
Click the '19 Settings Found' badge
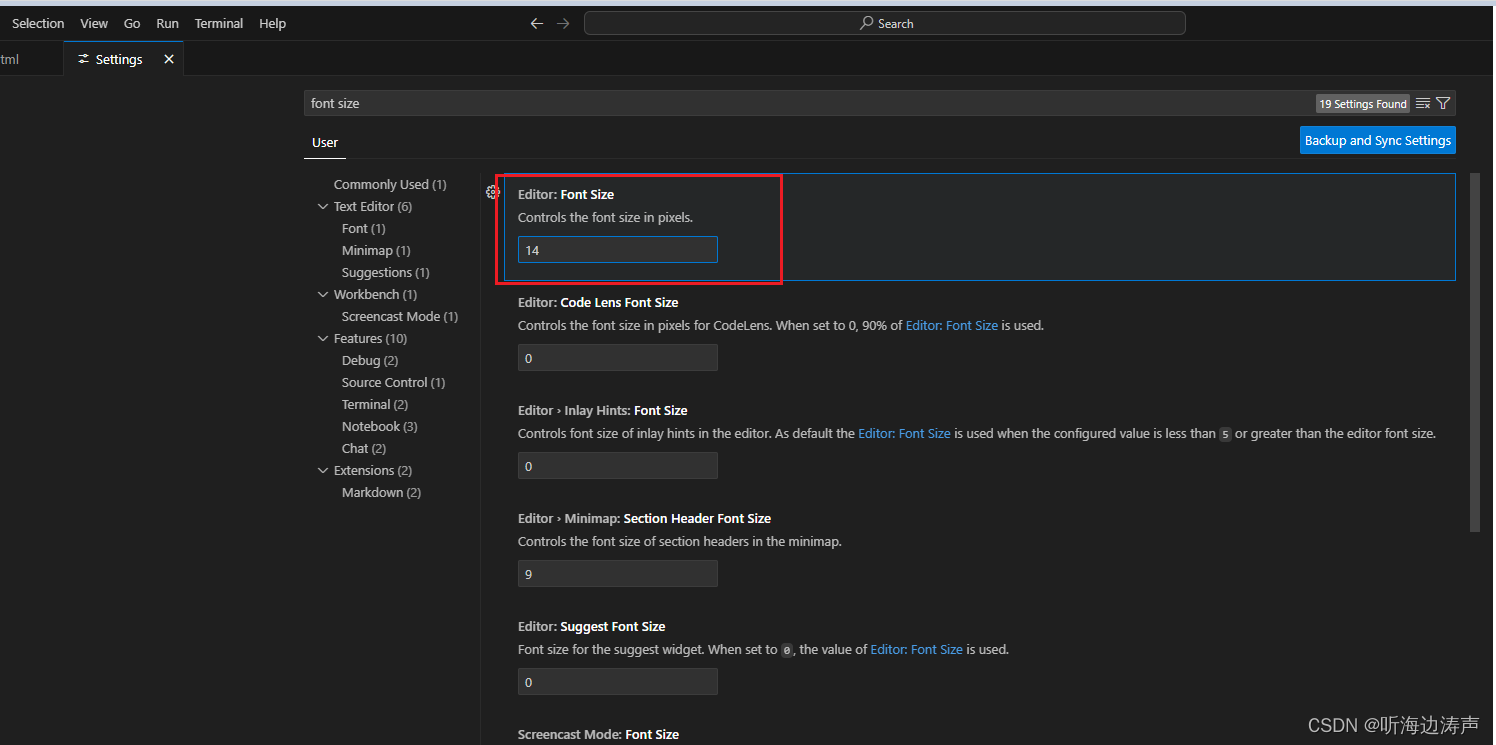1363,103
